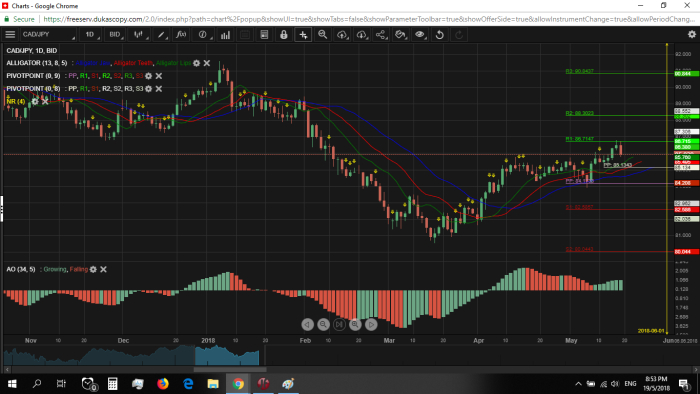Screen dimensions: 700x394
Task: Select the line drawing tool
Action: 161,34
